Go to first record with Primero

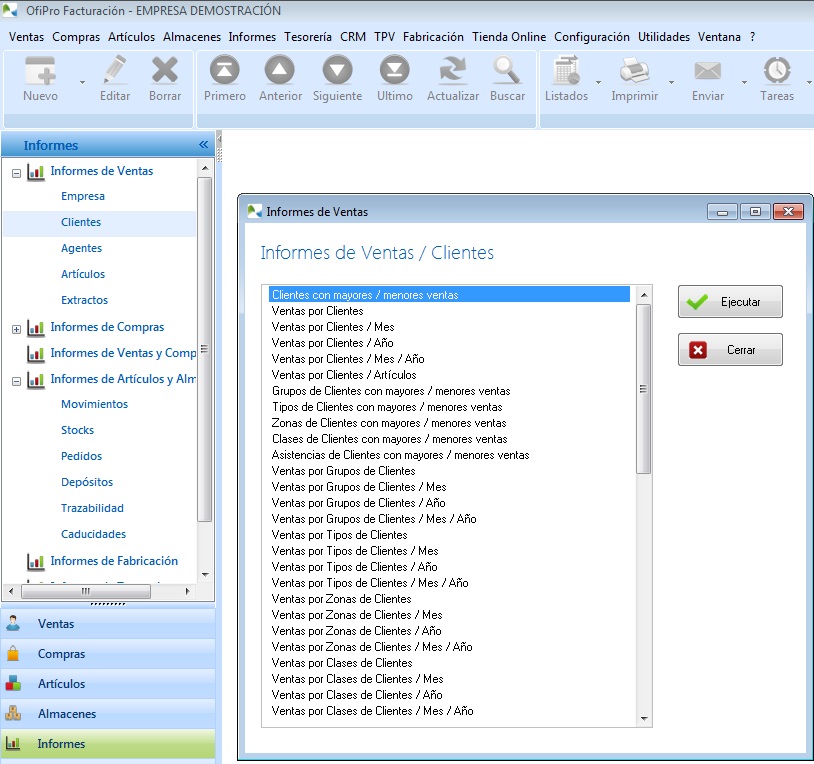click(224, 71)
